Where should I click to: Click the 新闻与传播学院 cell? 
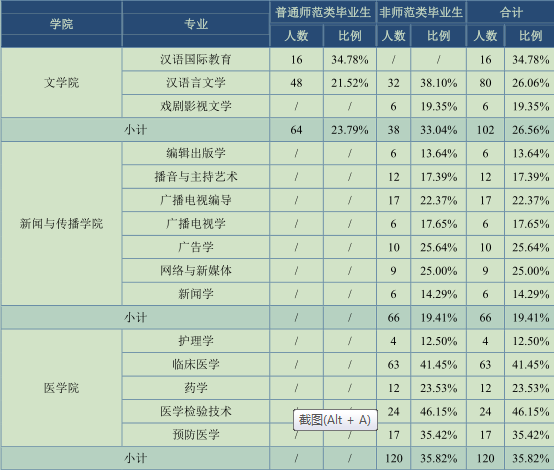(x=61, y=223)
